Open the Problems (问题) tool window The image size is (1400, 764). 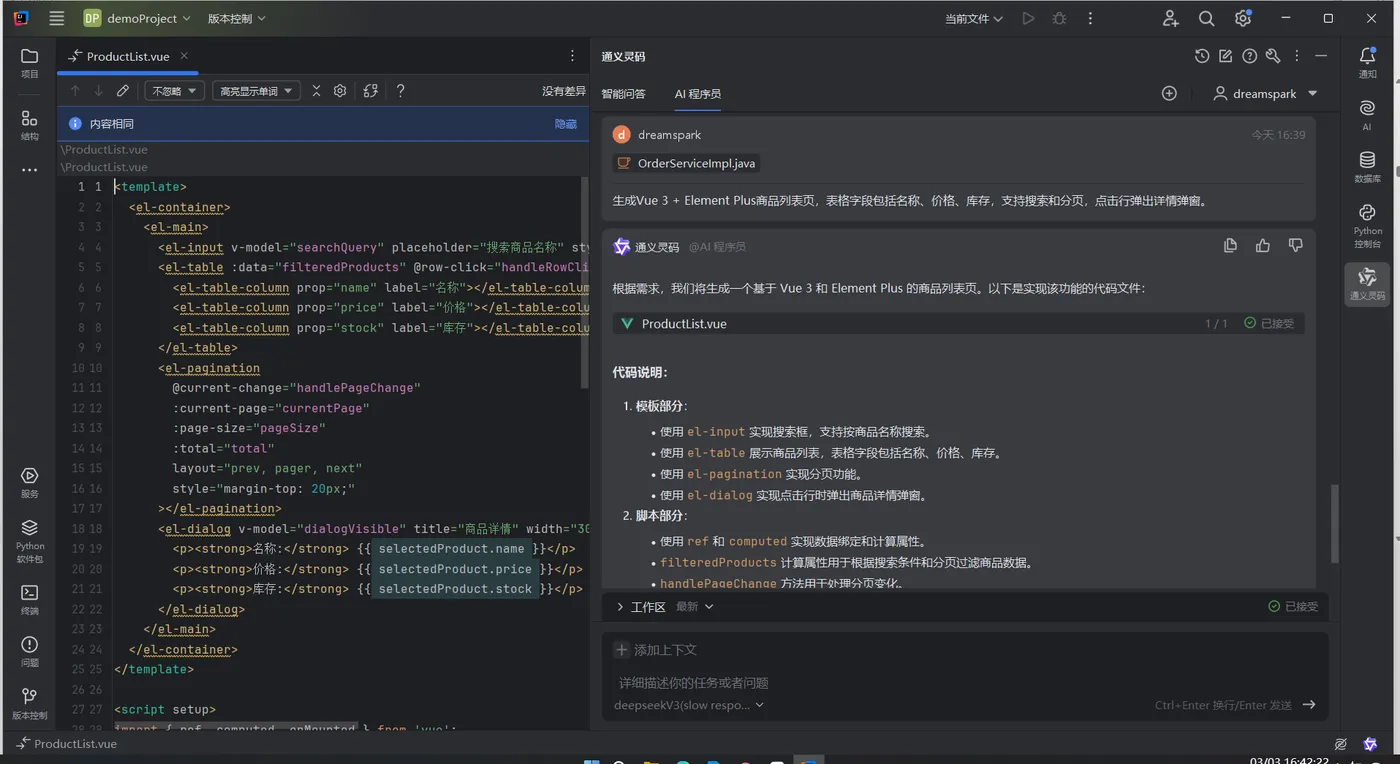coord(30,652)
